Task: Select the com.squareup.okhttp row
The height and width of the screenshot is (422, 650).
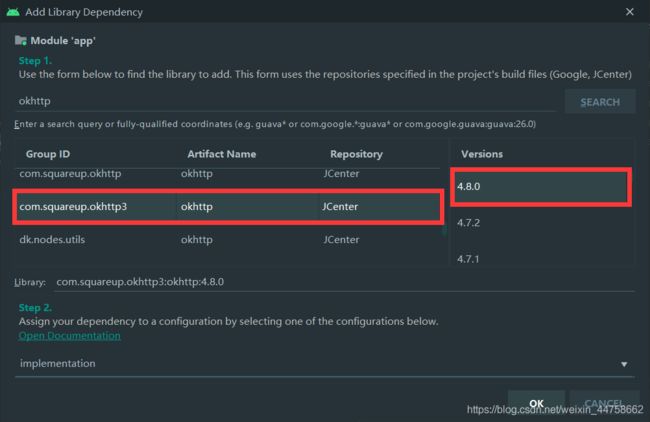Action: pos(228,174)
